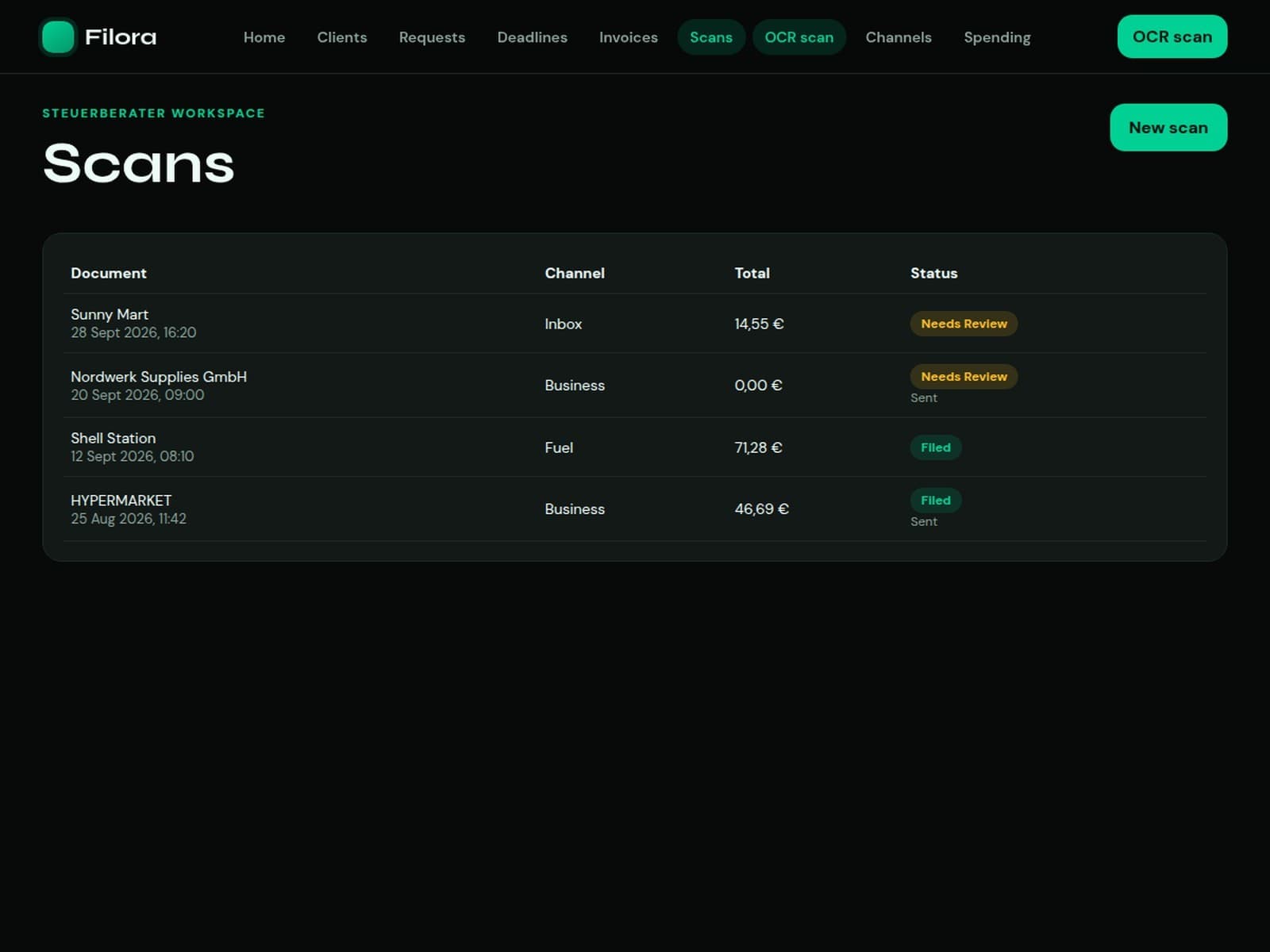
Task: Click the date 12 Sept 2026, 08:10
Action: 132,456
